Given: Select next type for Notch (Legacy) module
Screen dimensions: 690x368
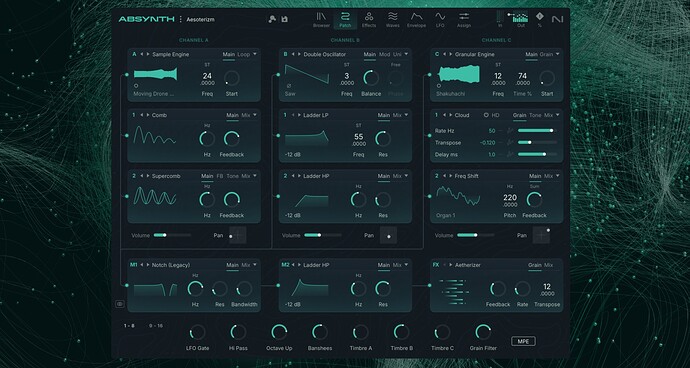Looking at the screenshot, I should point(148,265).
